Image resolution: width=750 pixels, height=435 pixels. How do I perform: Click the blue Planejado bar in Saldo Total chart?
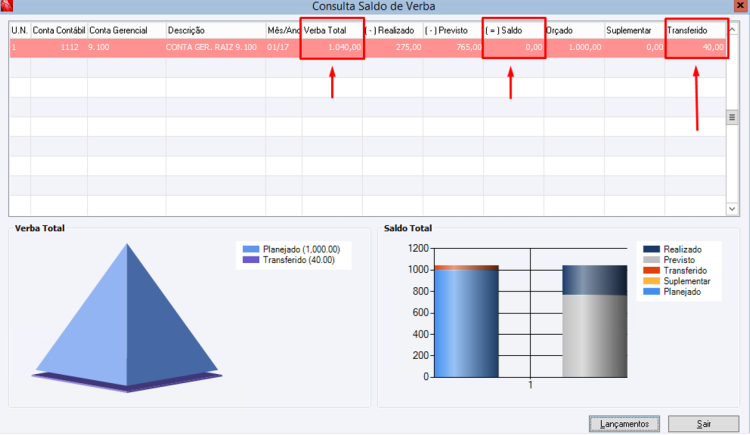466,324
